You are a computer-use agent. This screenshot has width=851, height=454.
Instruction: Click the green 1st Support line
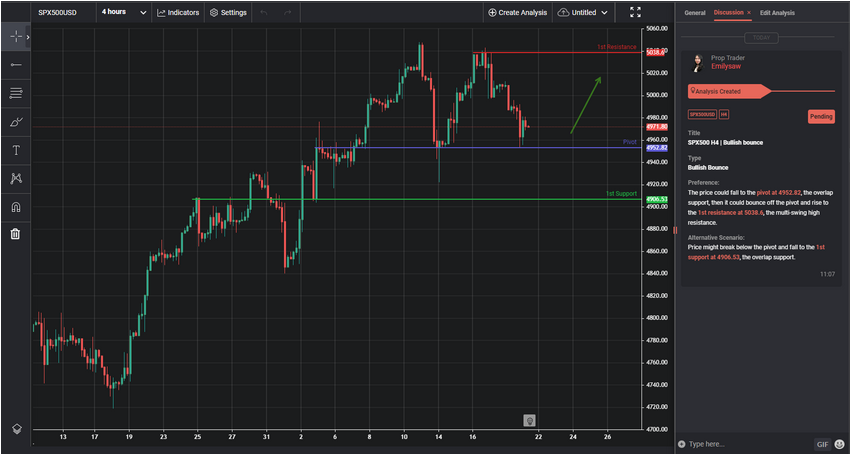[x=418, y=199]
